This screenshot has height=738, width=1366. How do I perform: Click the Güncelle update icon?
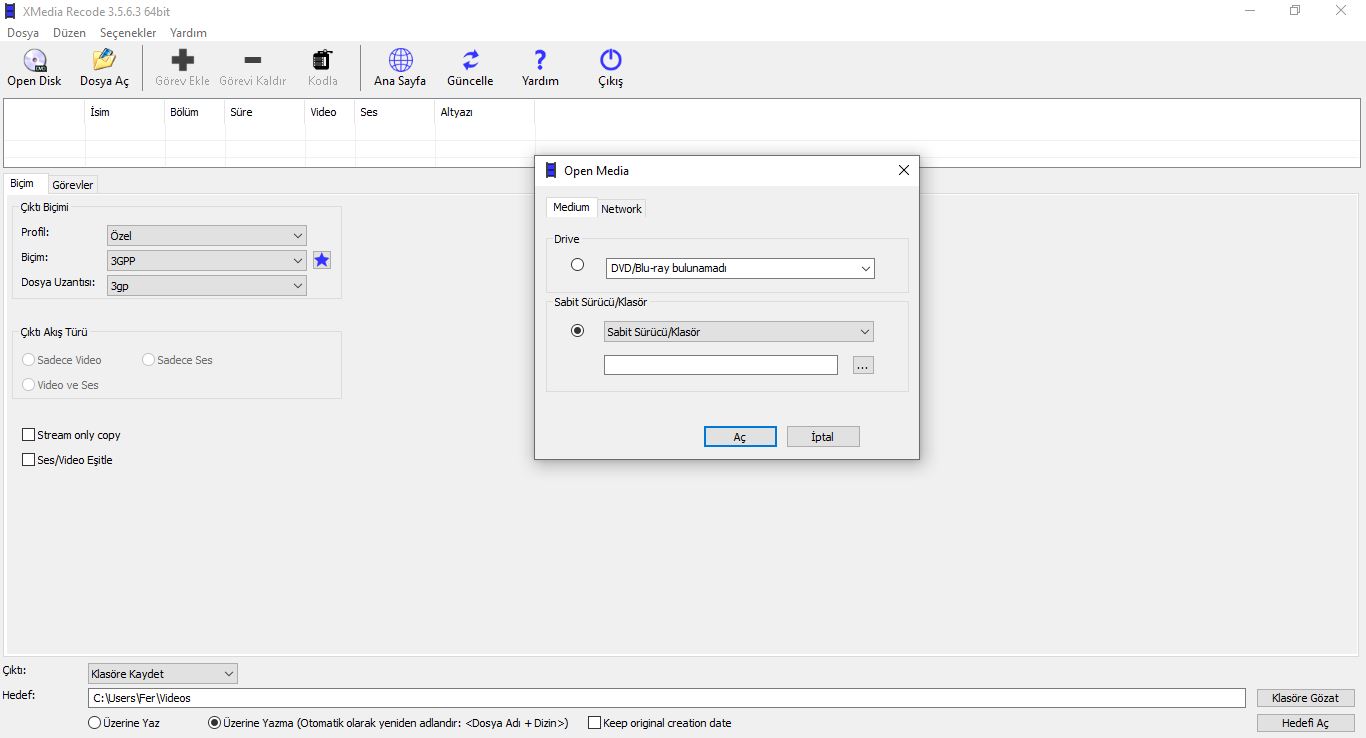470,61
